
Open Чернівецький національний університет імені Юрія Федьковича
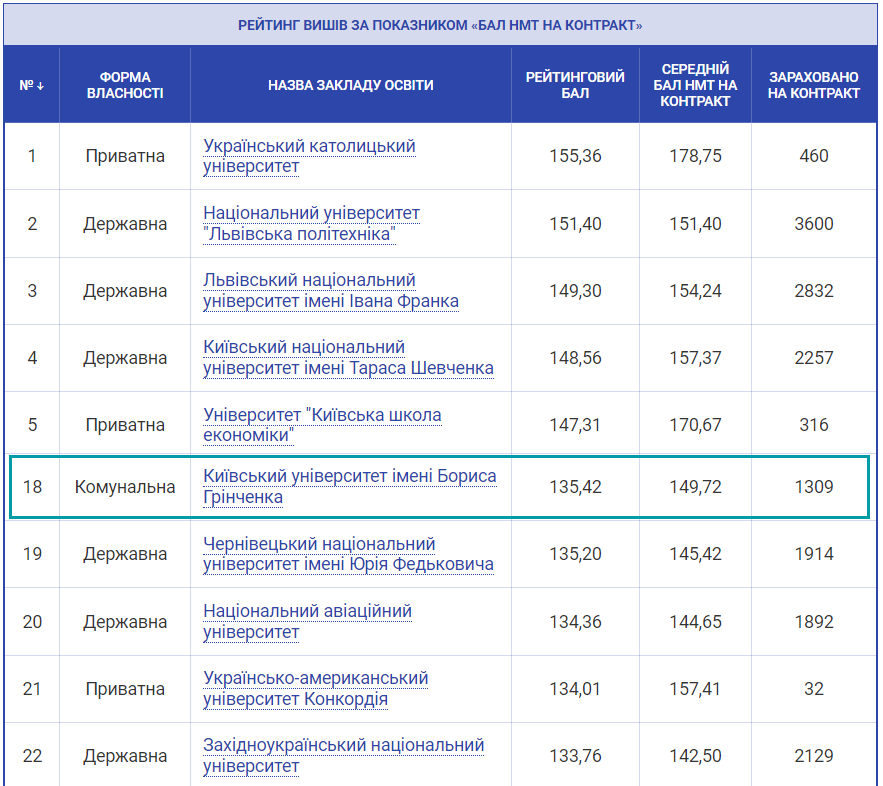(348, 554)
